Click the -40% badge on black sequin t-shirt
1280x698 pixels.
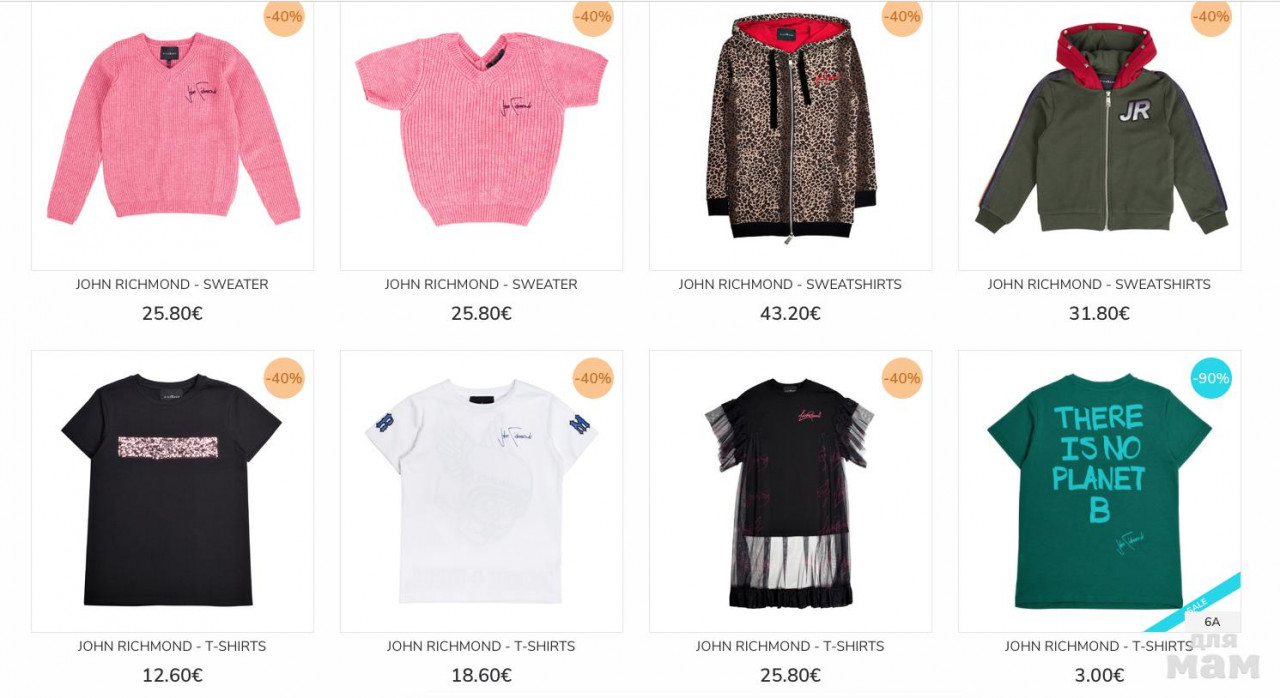pyautogui.click(x=284, y=378)
